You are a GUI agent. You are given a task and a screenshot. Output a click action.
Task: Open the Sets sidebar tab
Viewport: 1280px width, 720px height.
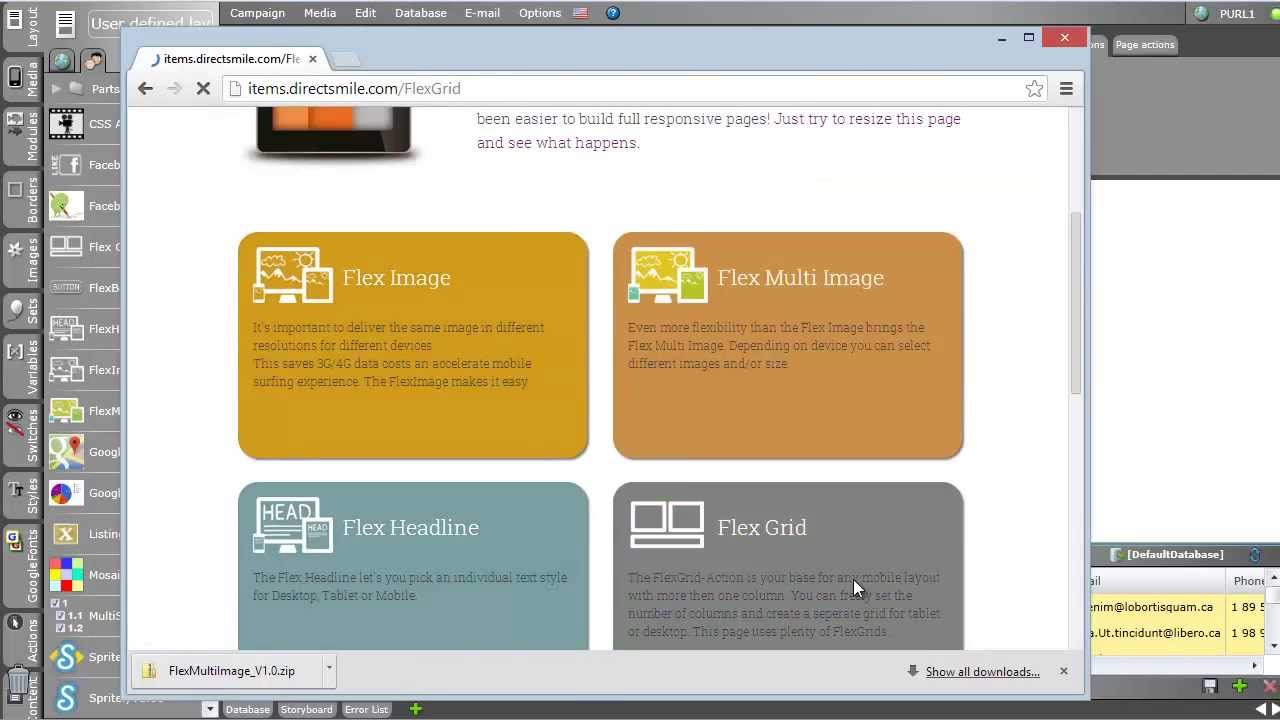click(22, 311)
